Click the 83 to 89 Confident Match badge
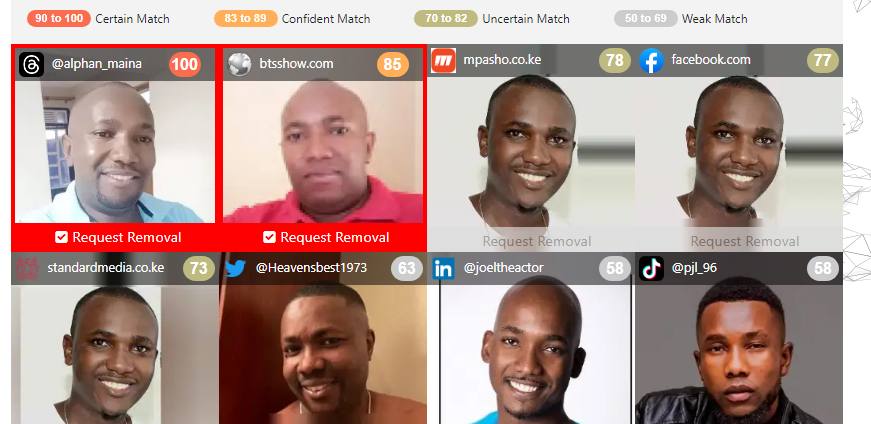Viewport: 871px width, 424px height. 246,18
